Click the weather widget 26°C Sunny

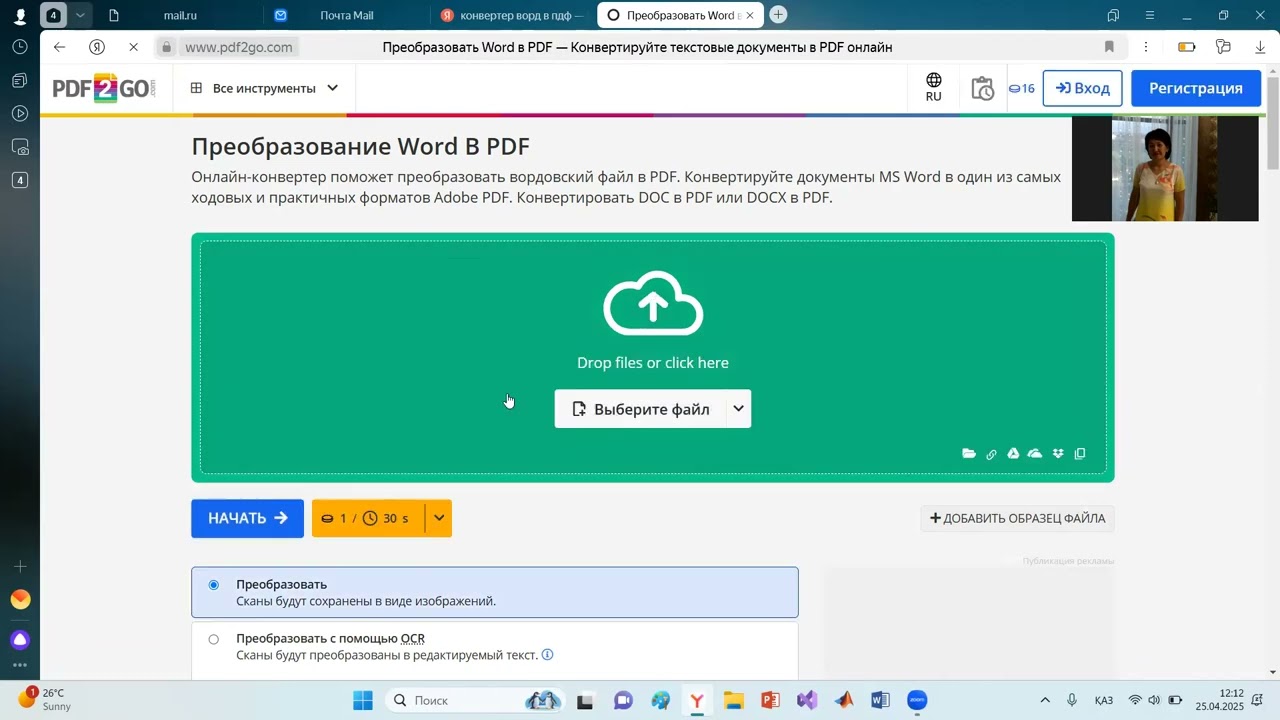click(x=45, y=699)
